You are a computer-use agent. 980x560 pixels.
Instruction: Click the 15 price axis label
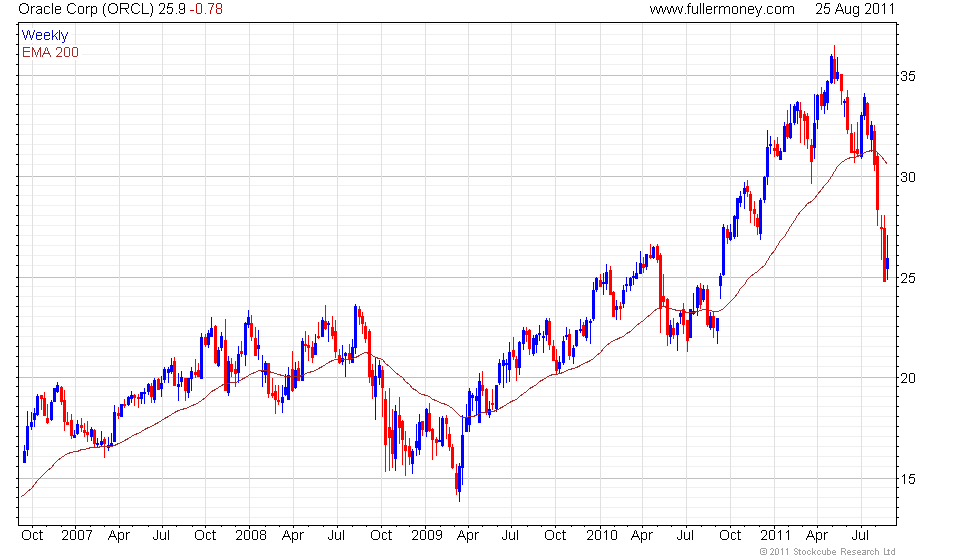(x=908, y=479)
